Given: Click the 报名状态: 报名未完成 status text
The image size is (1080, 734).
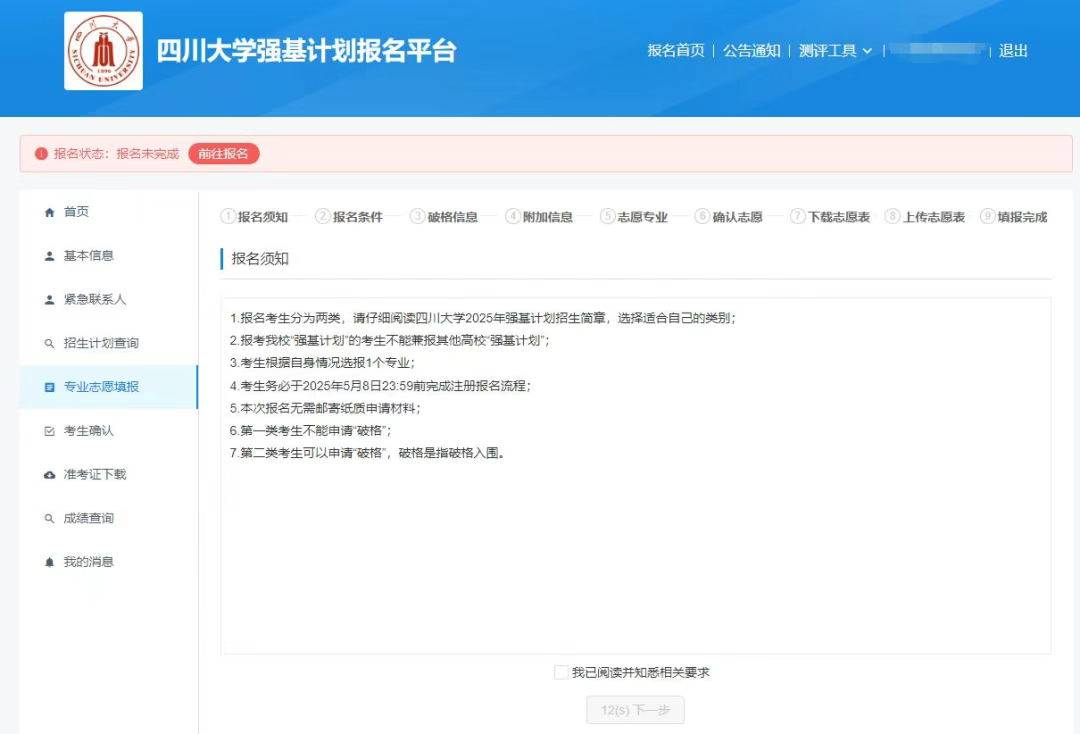Looking at the screenshot, I should point(116,154).
